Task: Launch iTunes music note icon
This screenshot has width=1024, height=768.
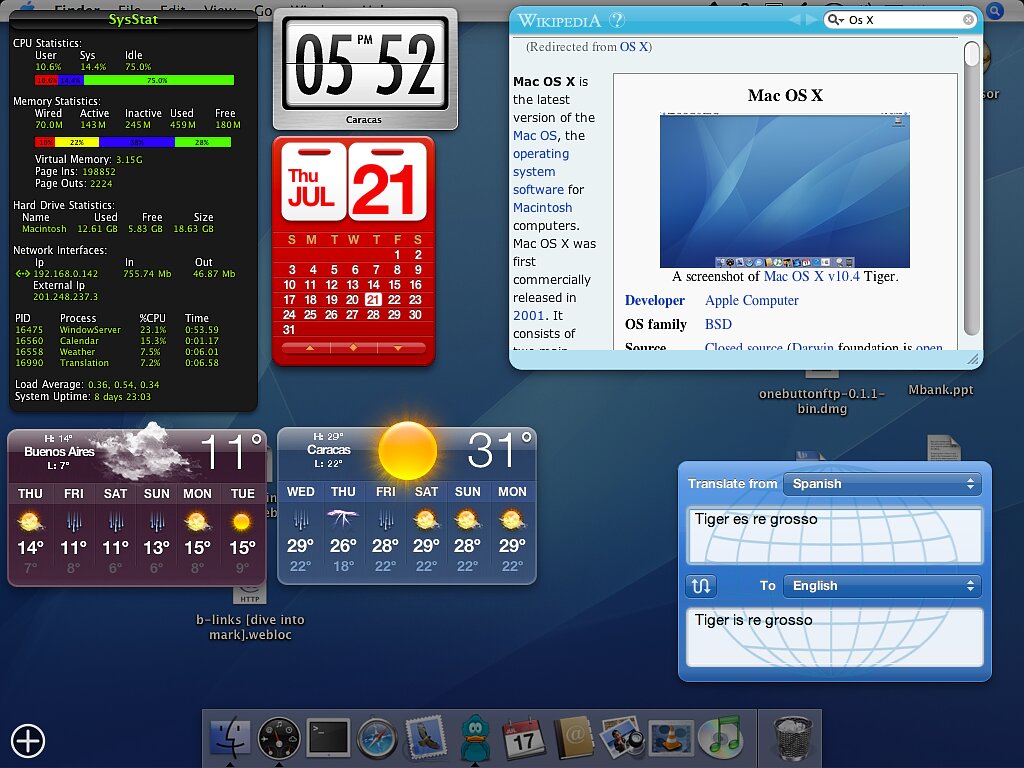Action: coord(720,738)
